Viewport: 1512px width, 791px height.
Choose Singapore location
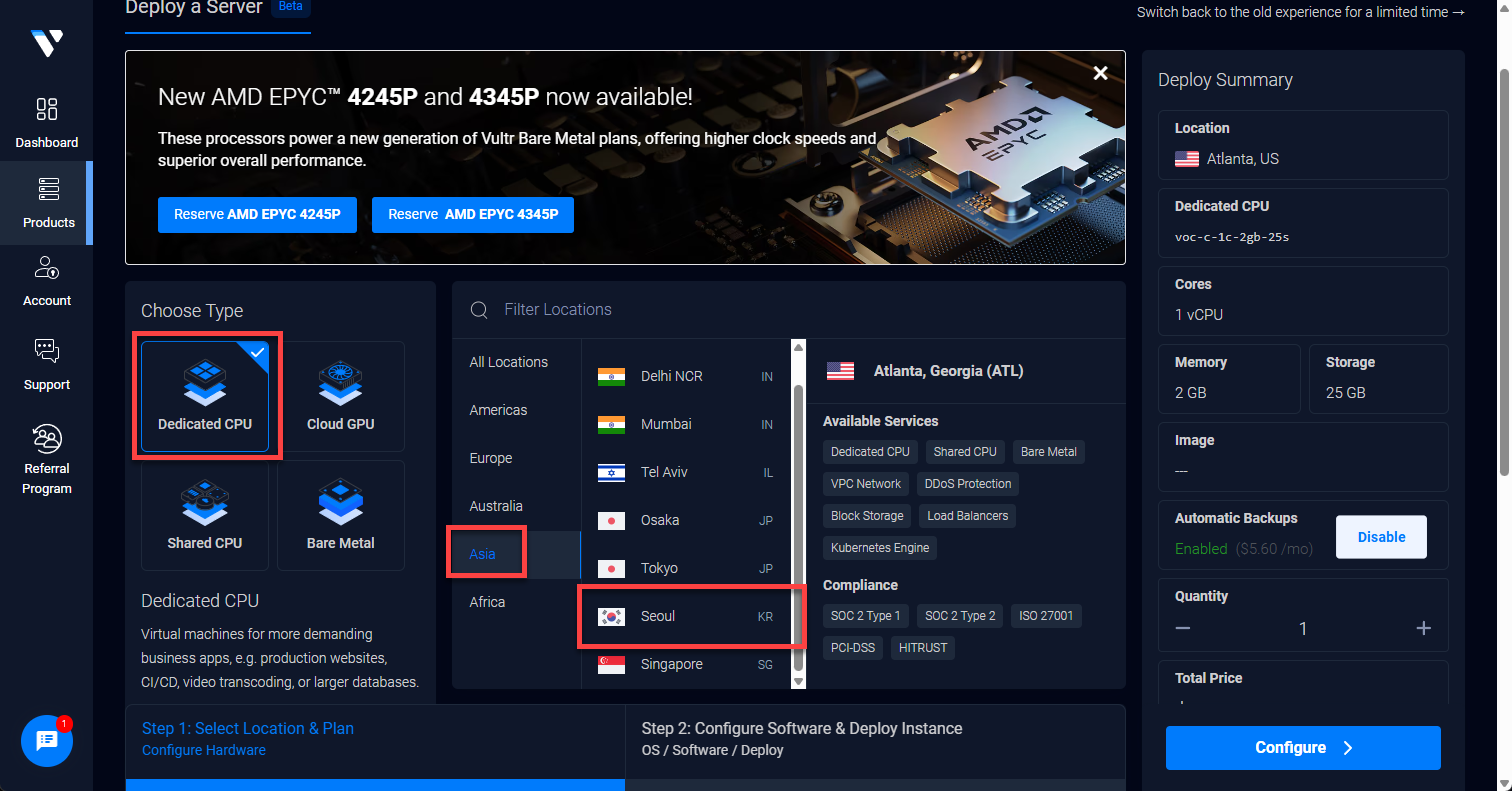tap(685, 664)
